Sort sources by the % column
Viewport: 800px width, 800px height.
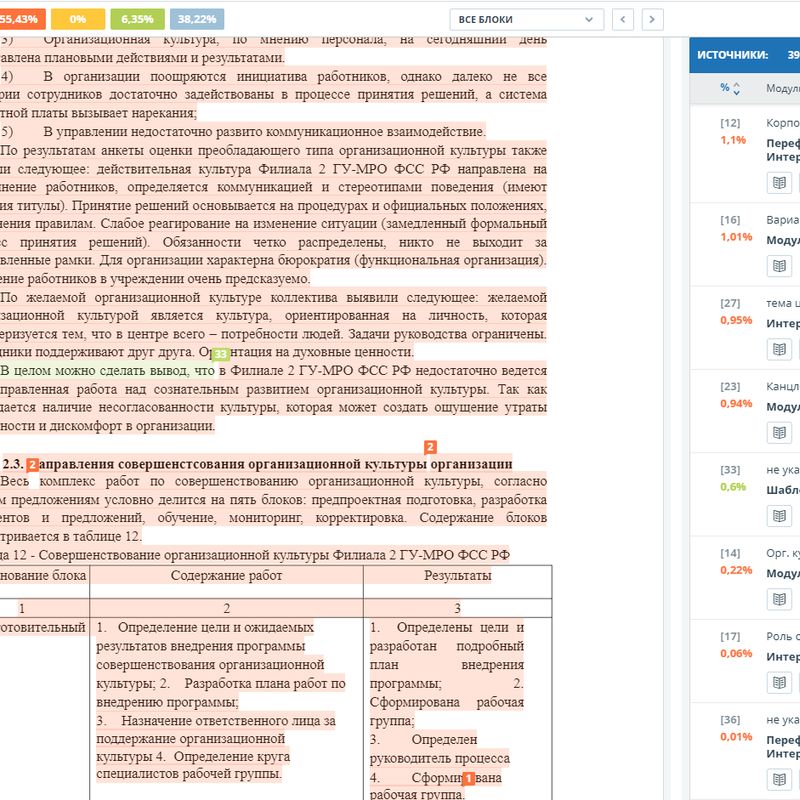(730, 88)
